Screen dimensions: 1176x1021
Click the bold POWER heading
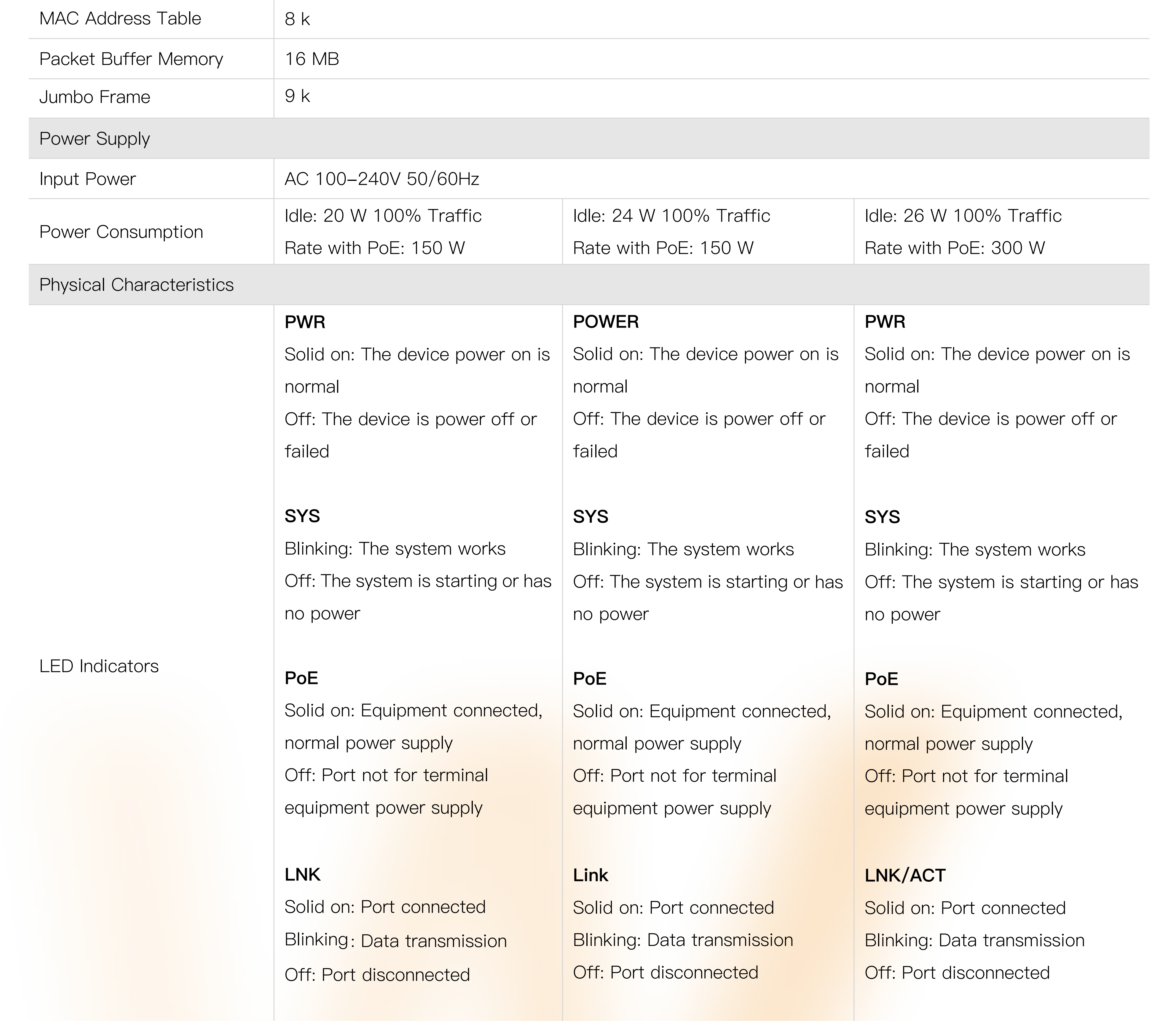coord(606,322)
